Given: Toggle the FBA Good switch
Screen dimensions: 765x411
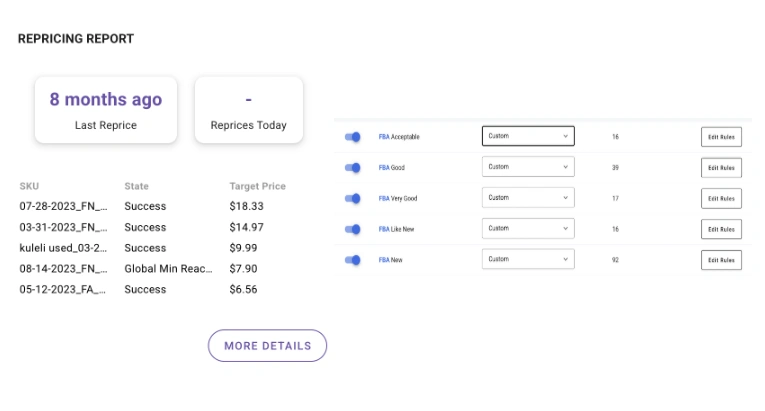Looking at the screenshot, I should [352, 167].
